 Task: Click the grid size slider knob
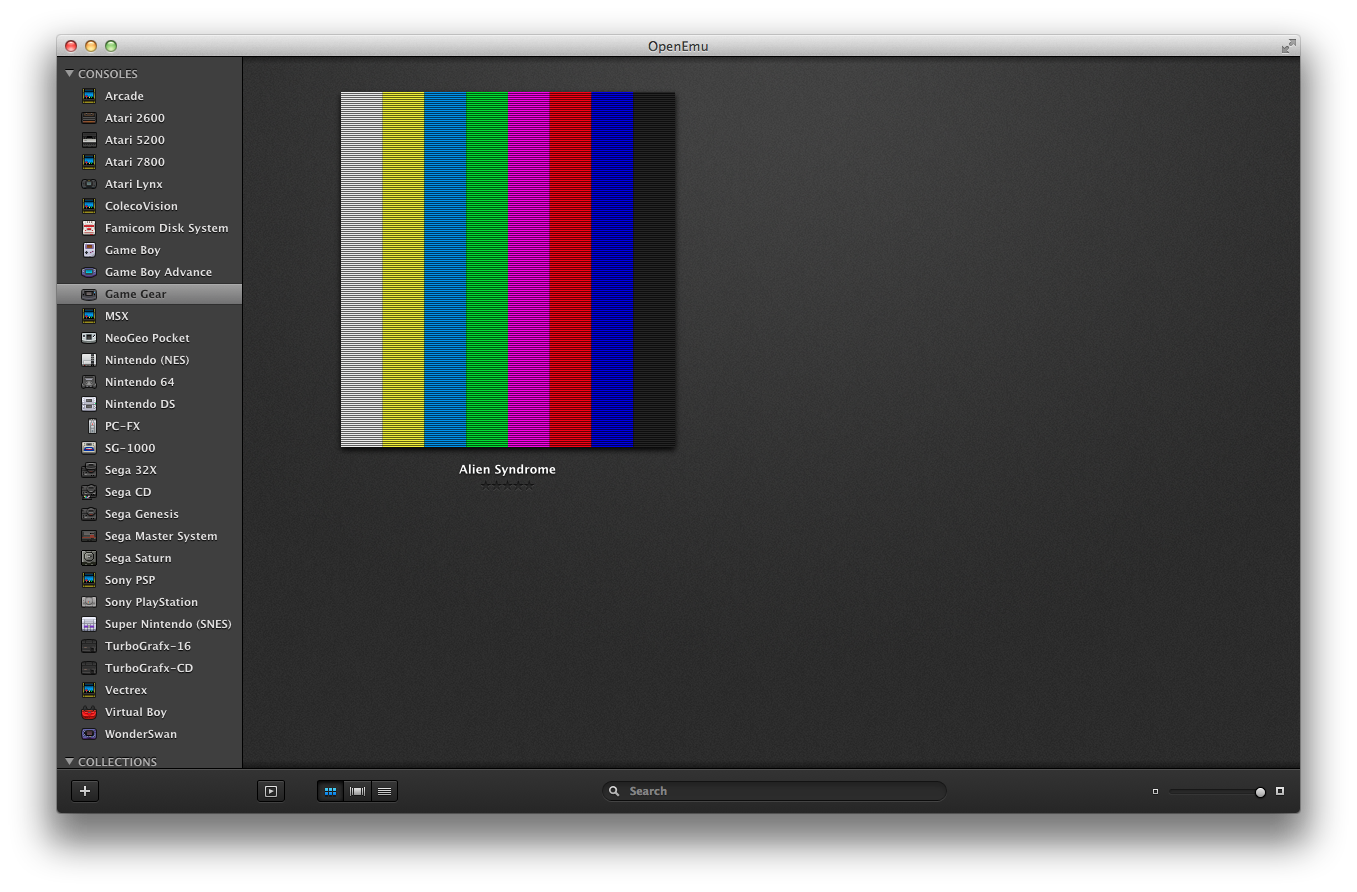[x=1260, y=792]
